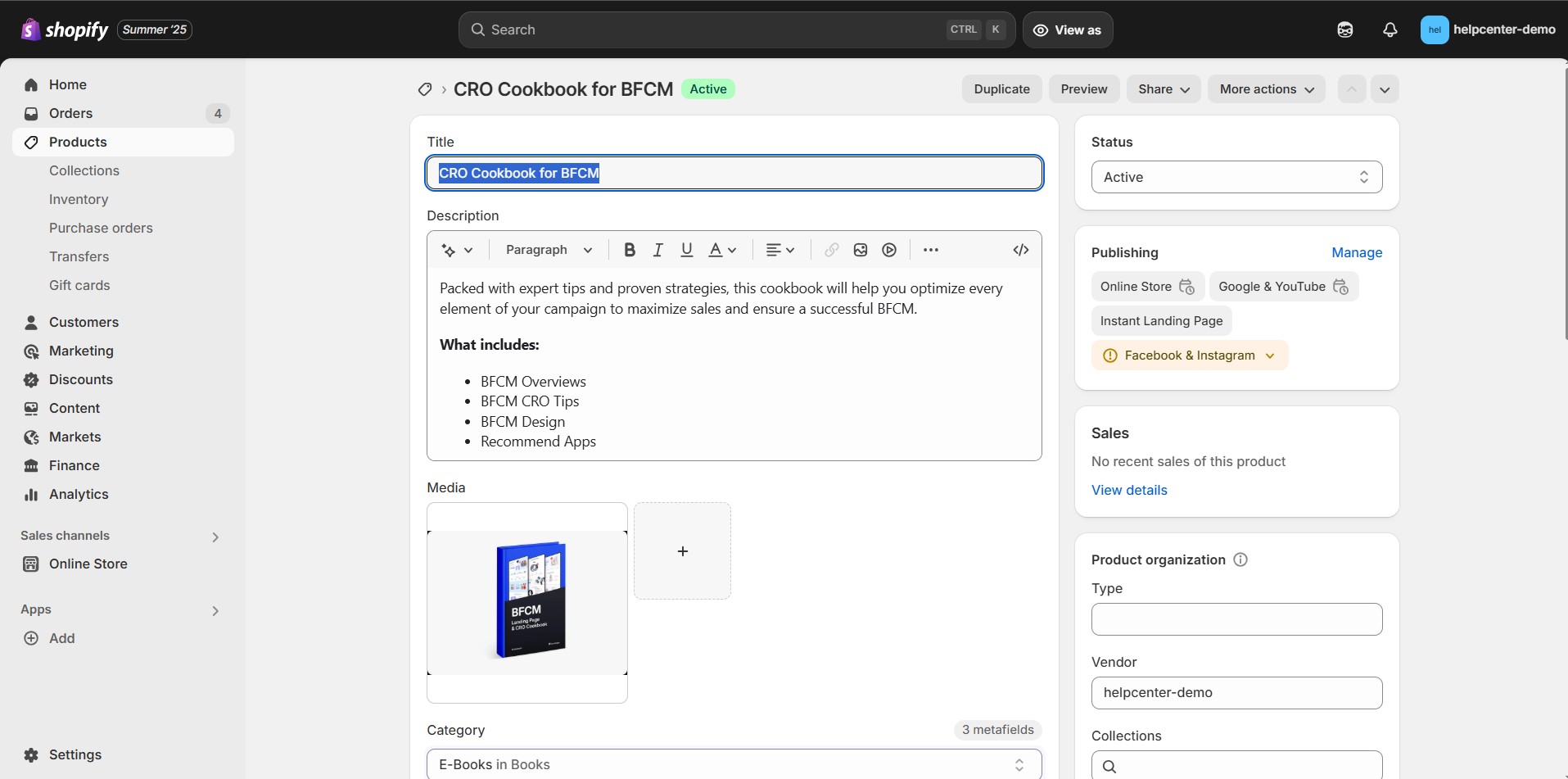The image size is (1568, 779).
Task: Open the Analytics section from sidebar
Action: coord(79,494)
